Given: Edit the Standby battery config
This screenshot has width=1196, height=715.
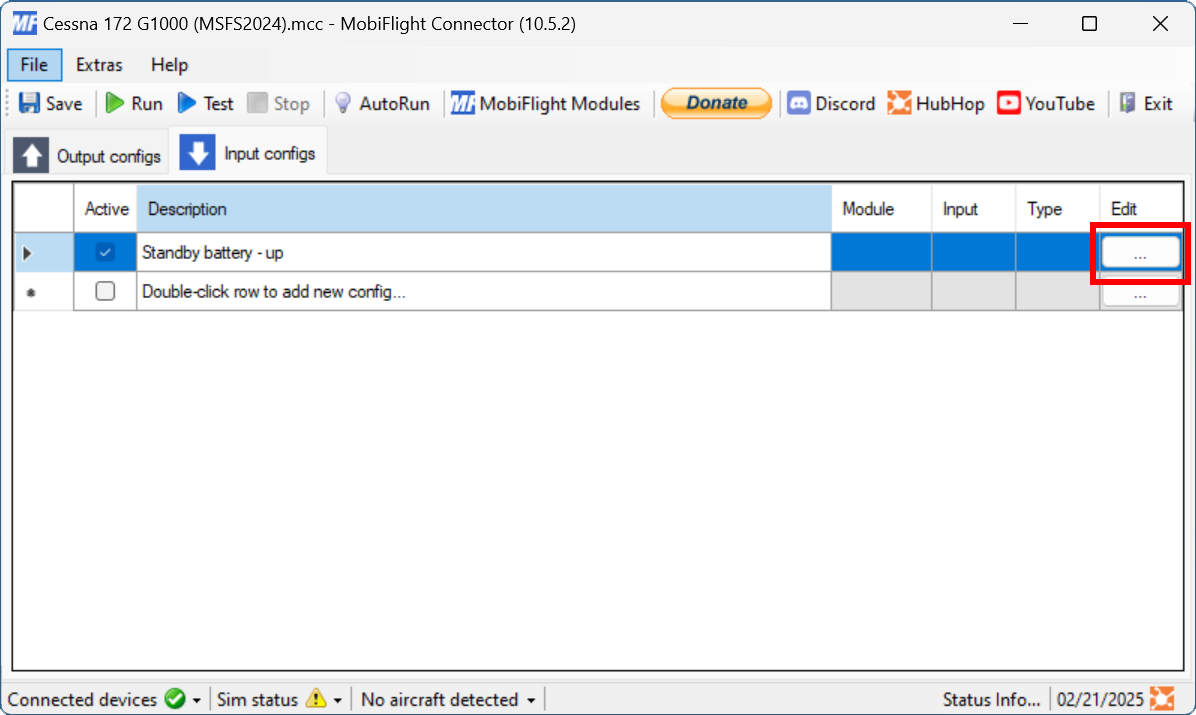Looking at the screenshot, I should click(x=1139, y=252).
